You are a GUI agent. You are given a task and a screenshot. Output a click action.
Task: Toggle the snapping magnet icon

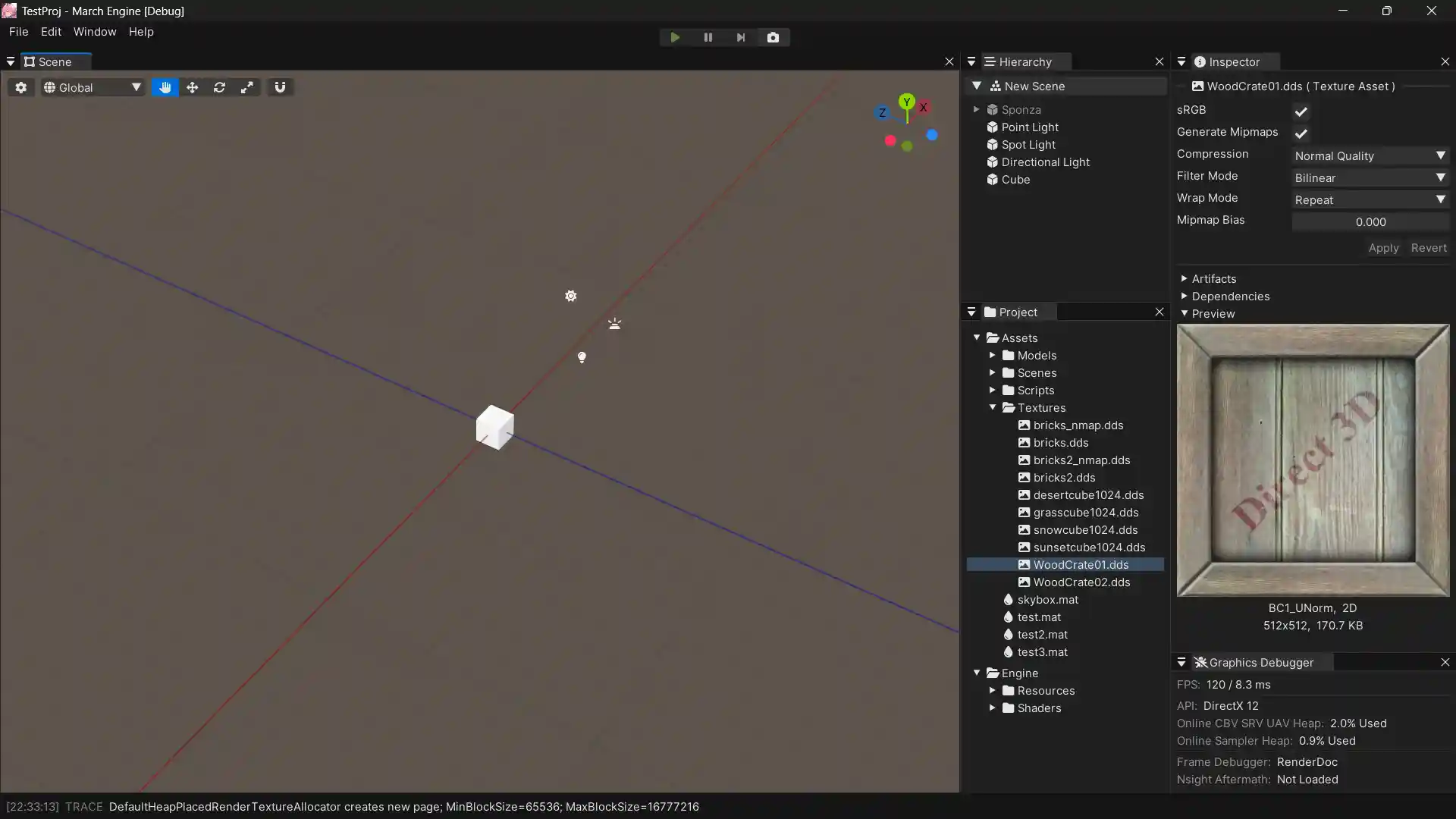280,87
